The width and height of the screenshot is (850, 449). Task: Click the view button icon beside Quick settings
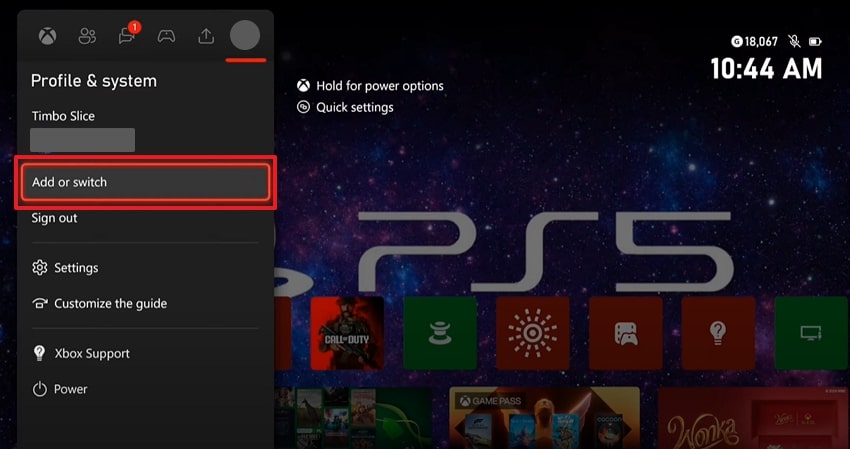point(303,107)
